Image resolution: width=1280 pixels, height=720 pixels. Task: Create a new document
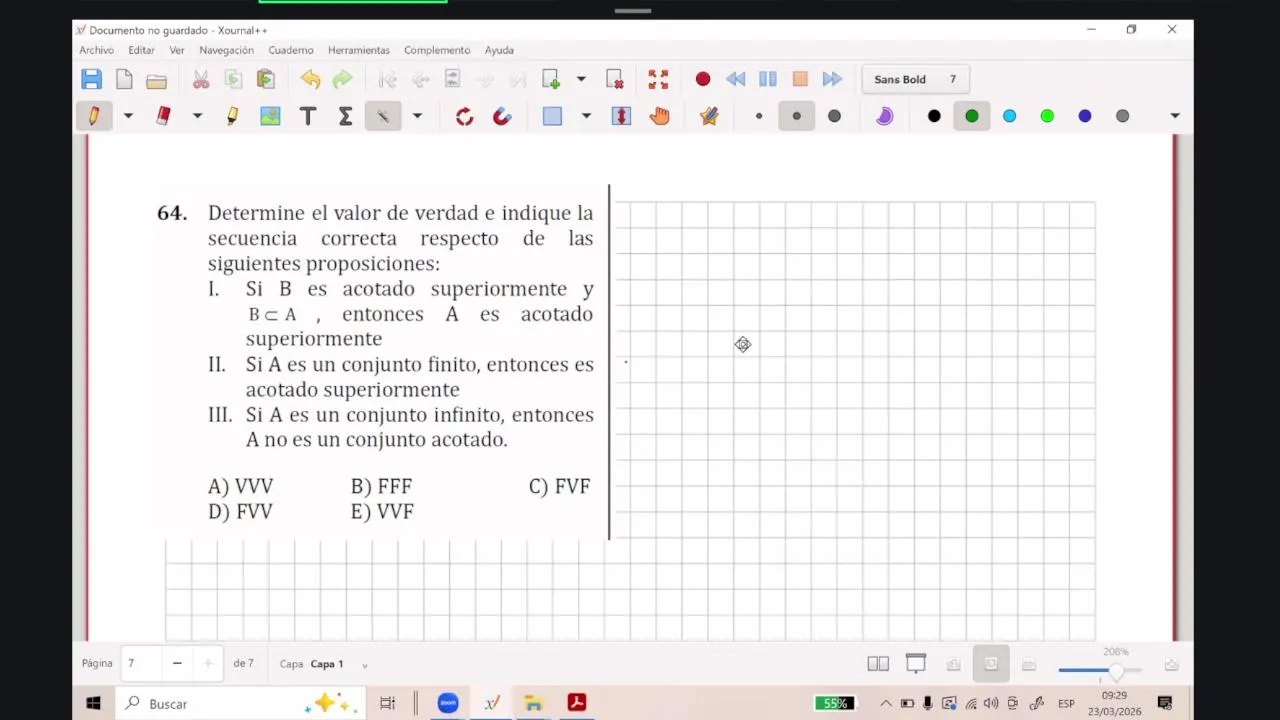point(124,79)
